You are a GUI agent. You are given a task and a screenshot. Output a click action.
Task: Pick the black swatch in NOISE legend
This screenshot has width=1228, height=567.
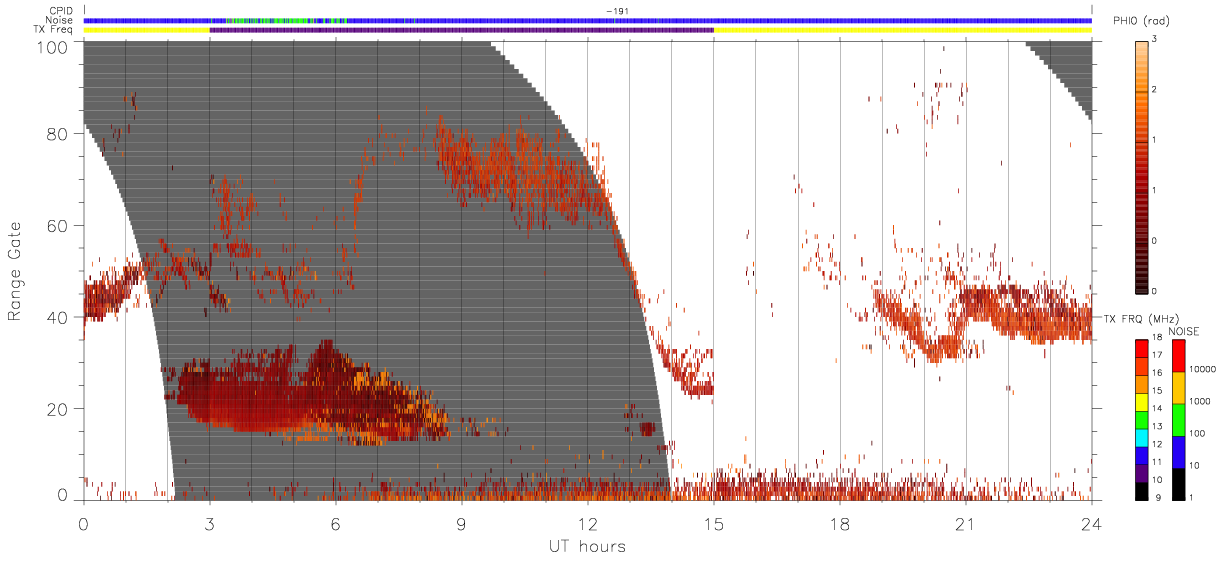tap(1179, 484)
